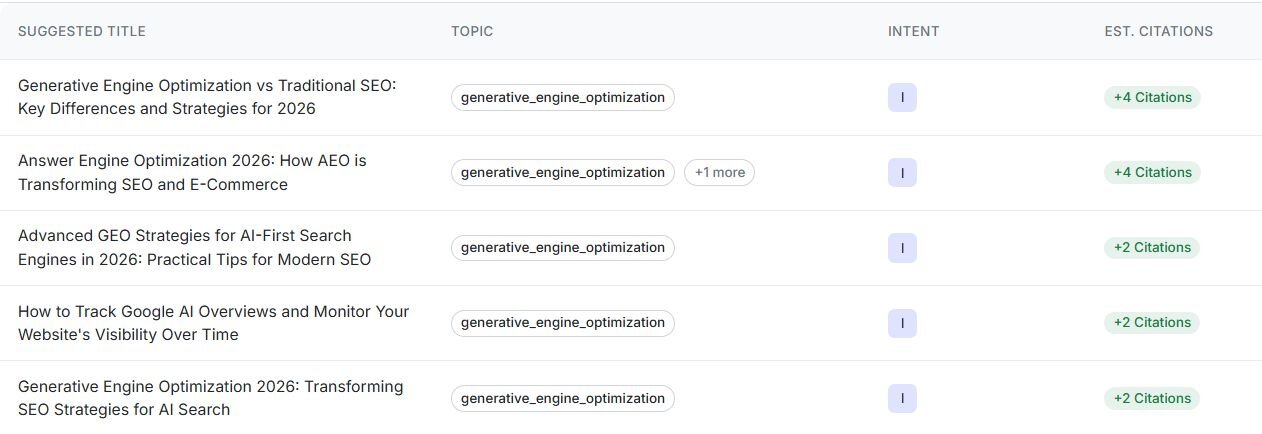The height and width of the screenshot is (434, 1262).
Task: Click "+4 Citations" badge in the Traditional SEO row
Action: pyautogui.click(x=1152, y=97)
